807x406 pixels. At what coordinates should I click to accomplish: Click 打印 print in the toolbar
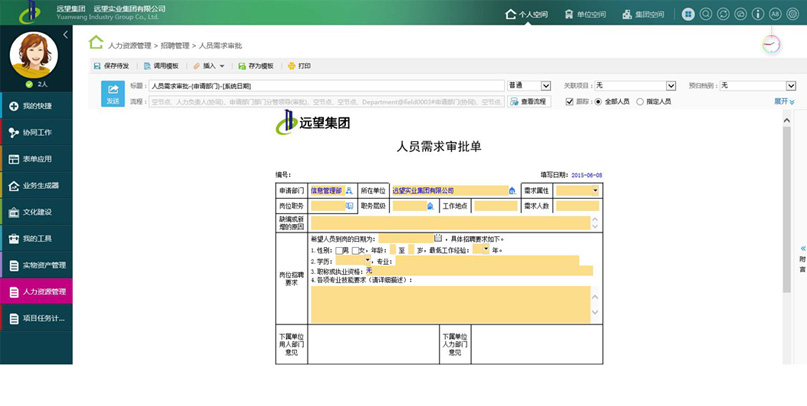tap(299, 66)
